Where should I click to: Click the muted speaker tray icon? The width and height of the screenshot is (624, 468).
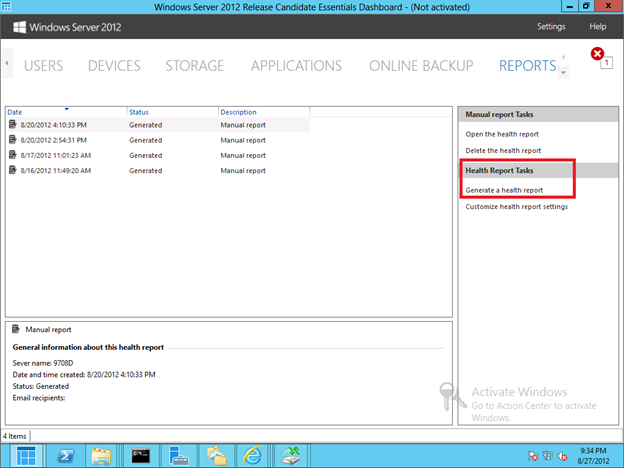[562, 456]
